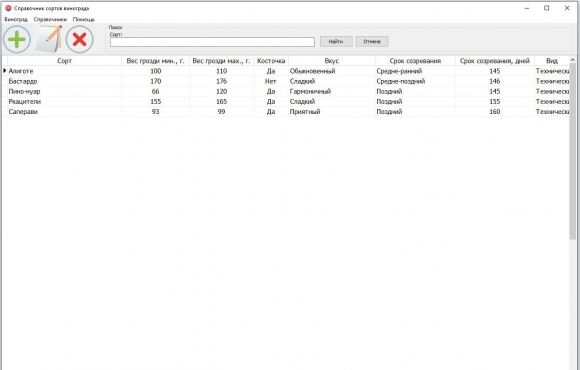
Task: Open the Помощь menu
Action: pyautogui.click(x=84, y=19)
